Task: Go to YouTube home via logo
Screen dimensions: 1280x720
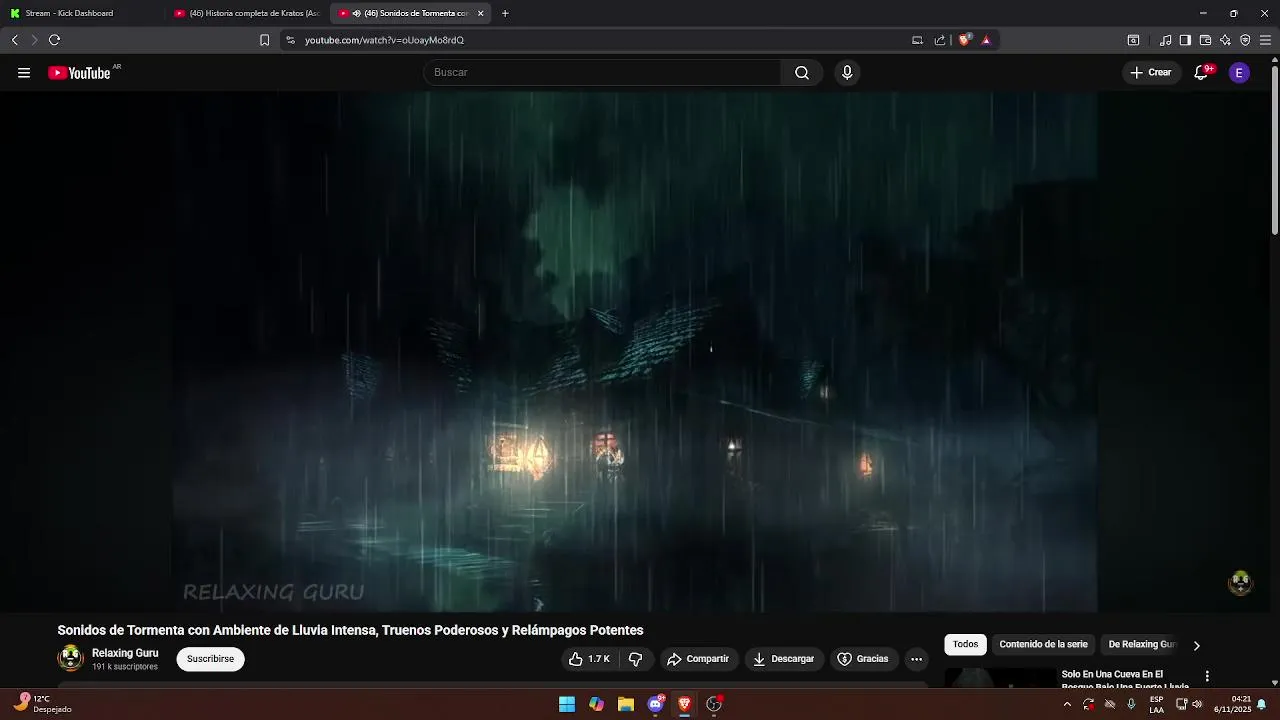Action: (x=79, y=72)
